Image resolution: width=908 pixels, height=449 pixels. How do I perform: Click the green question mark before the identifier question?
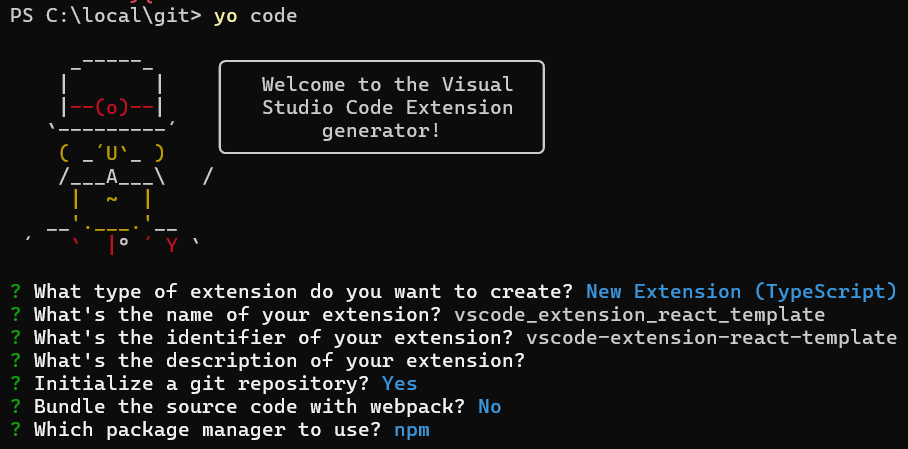point(16,338)
